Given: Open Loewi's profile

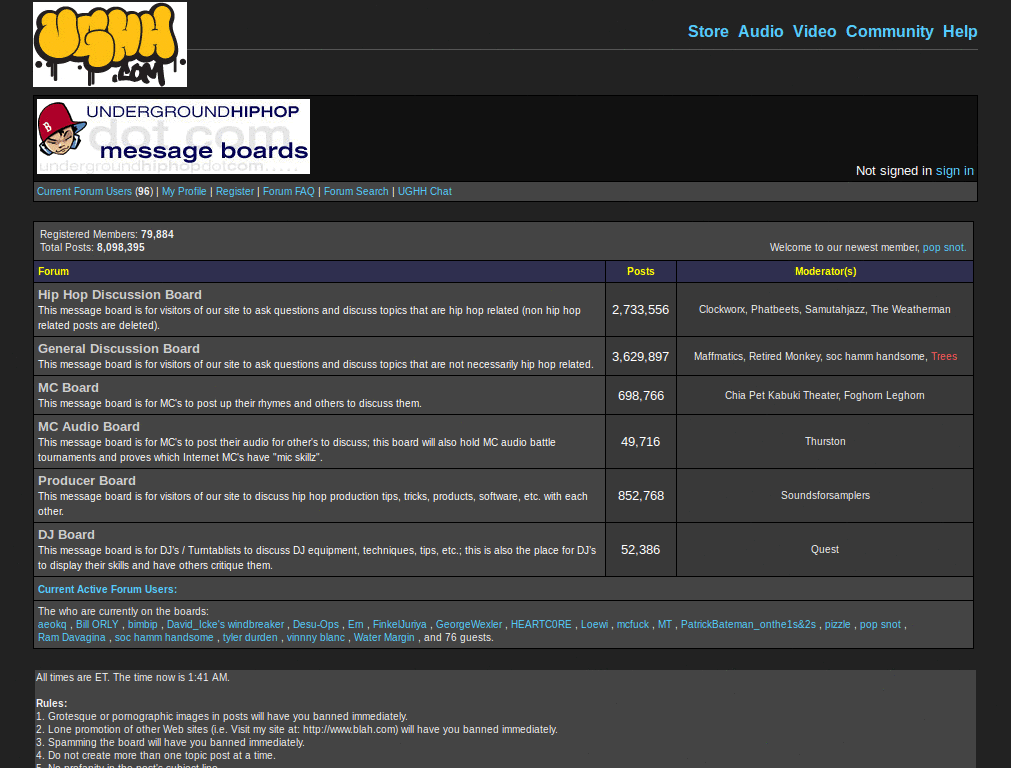Looking at the screenshot, I should [594, 624].
